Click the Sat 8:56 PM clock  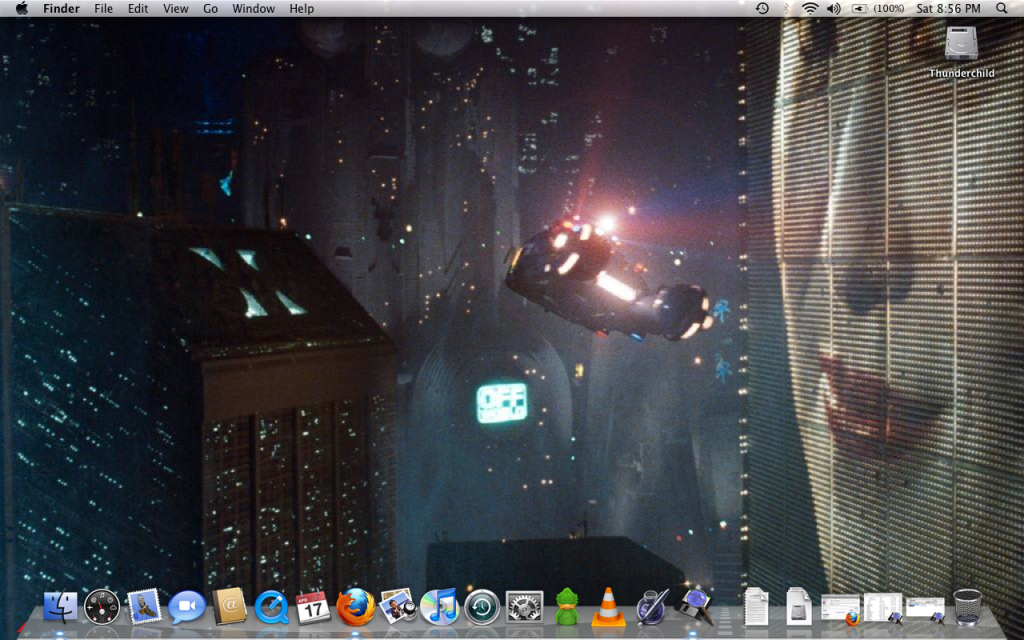click(x=948, y=8)
